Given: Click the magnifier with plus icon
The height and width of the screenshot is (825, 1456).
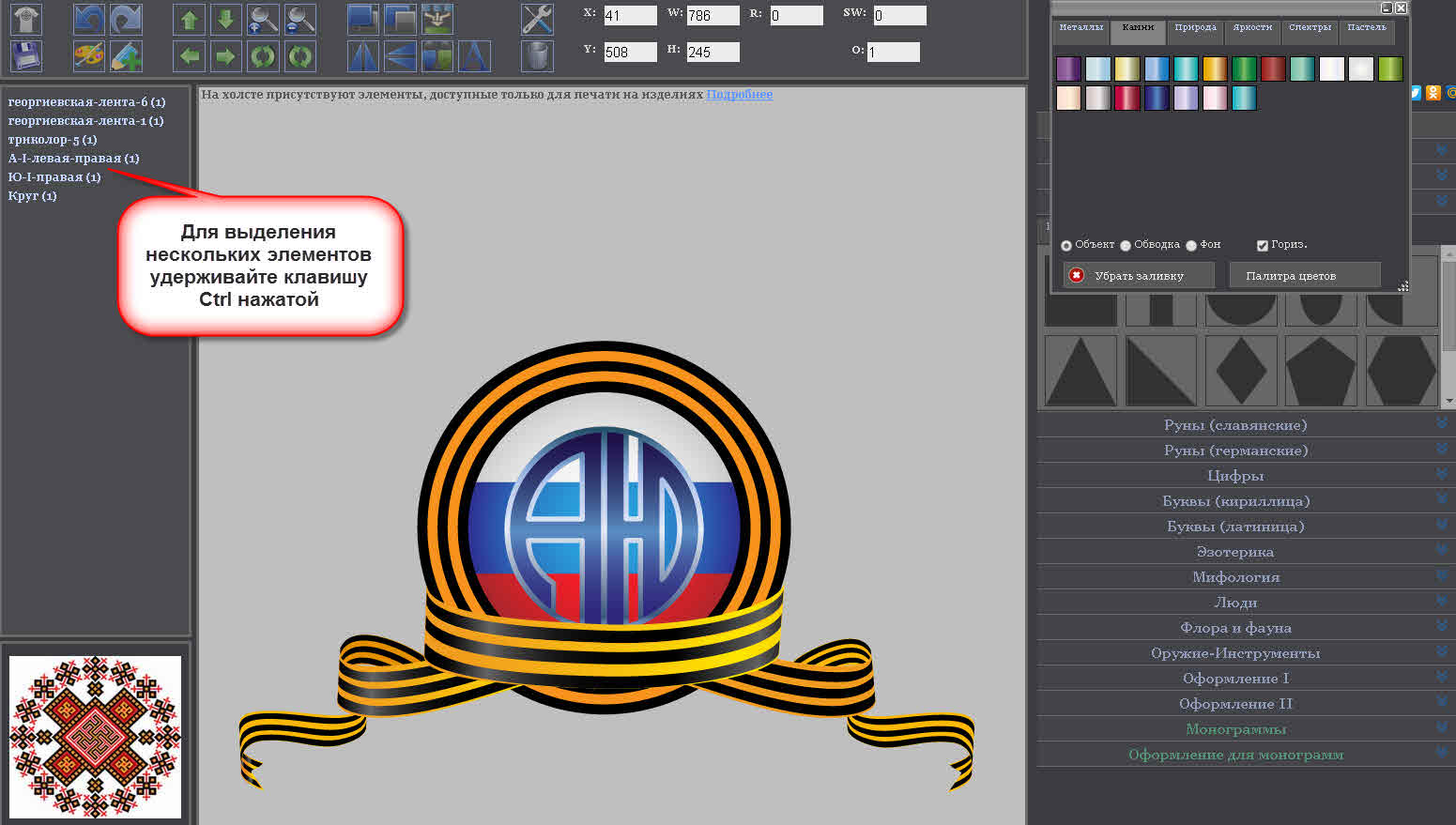Looking at the screenshot, I should [x=263, y=19].
